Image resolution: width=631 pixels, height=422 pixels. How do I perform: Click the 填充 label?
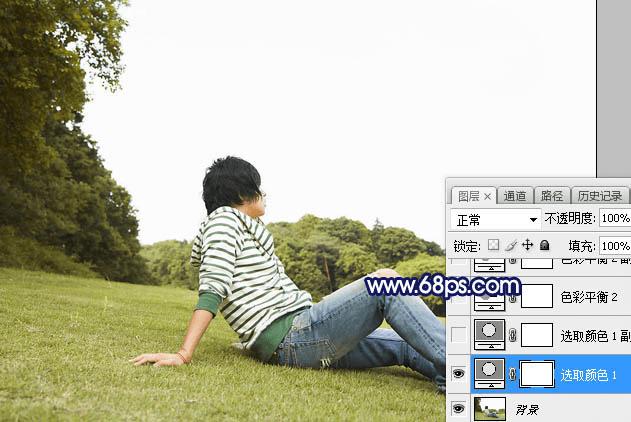pos(582,246)
